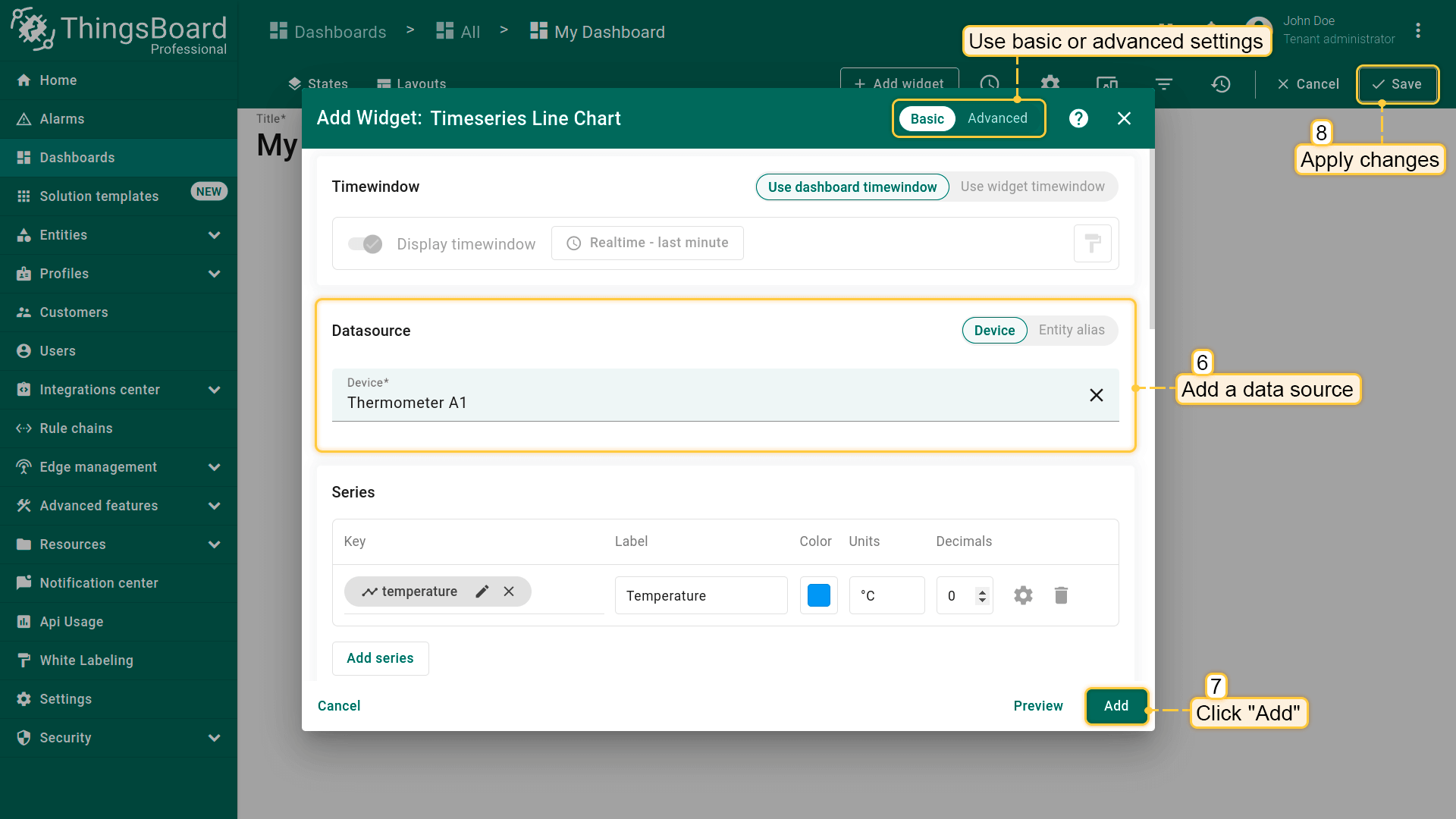This screenshot has height=819, width=1456.
Task: Go to Alarms page
Action: [x=62, y=119]
